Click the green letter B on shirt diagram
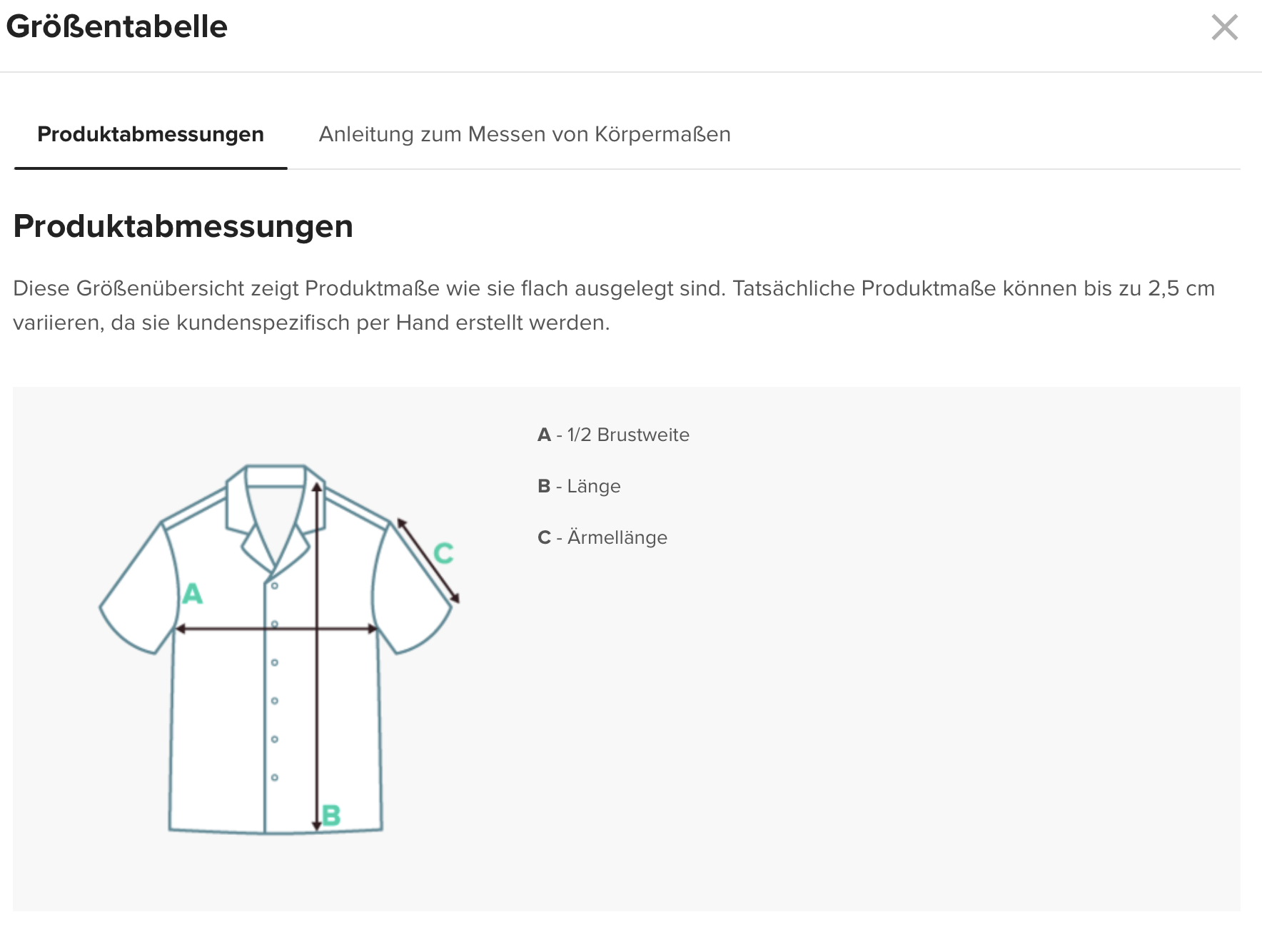 click(x=331, y=815)
